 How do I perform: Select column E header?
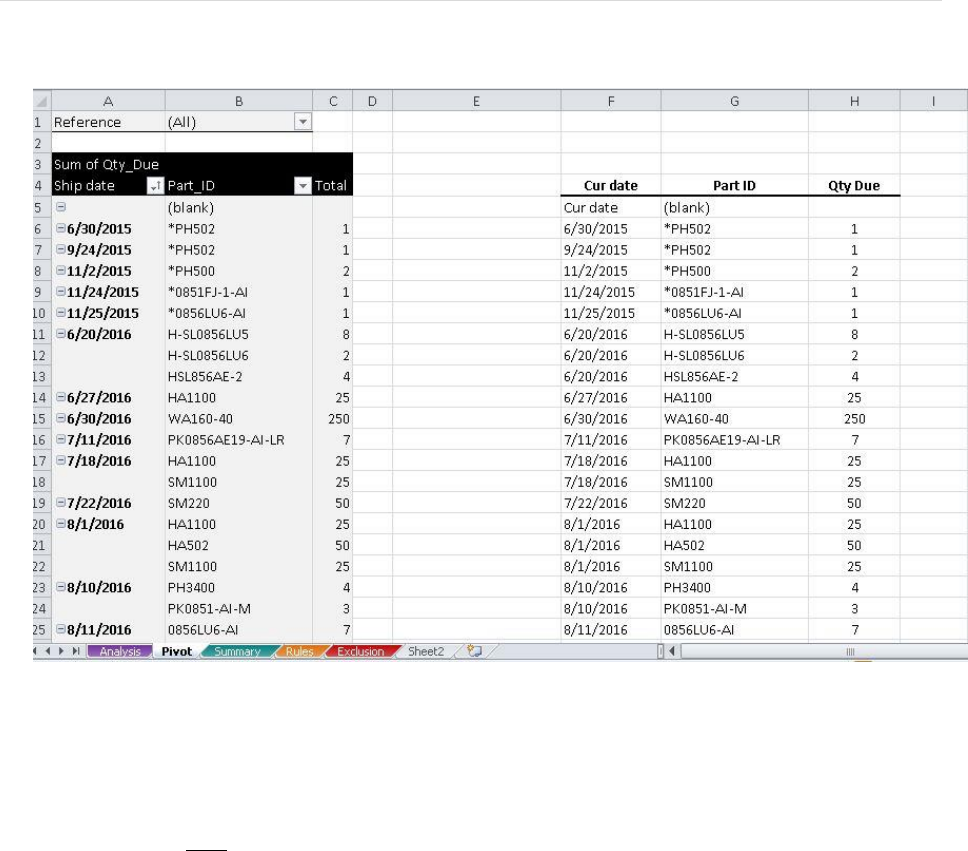tap(476, 101)
